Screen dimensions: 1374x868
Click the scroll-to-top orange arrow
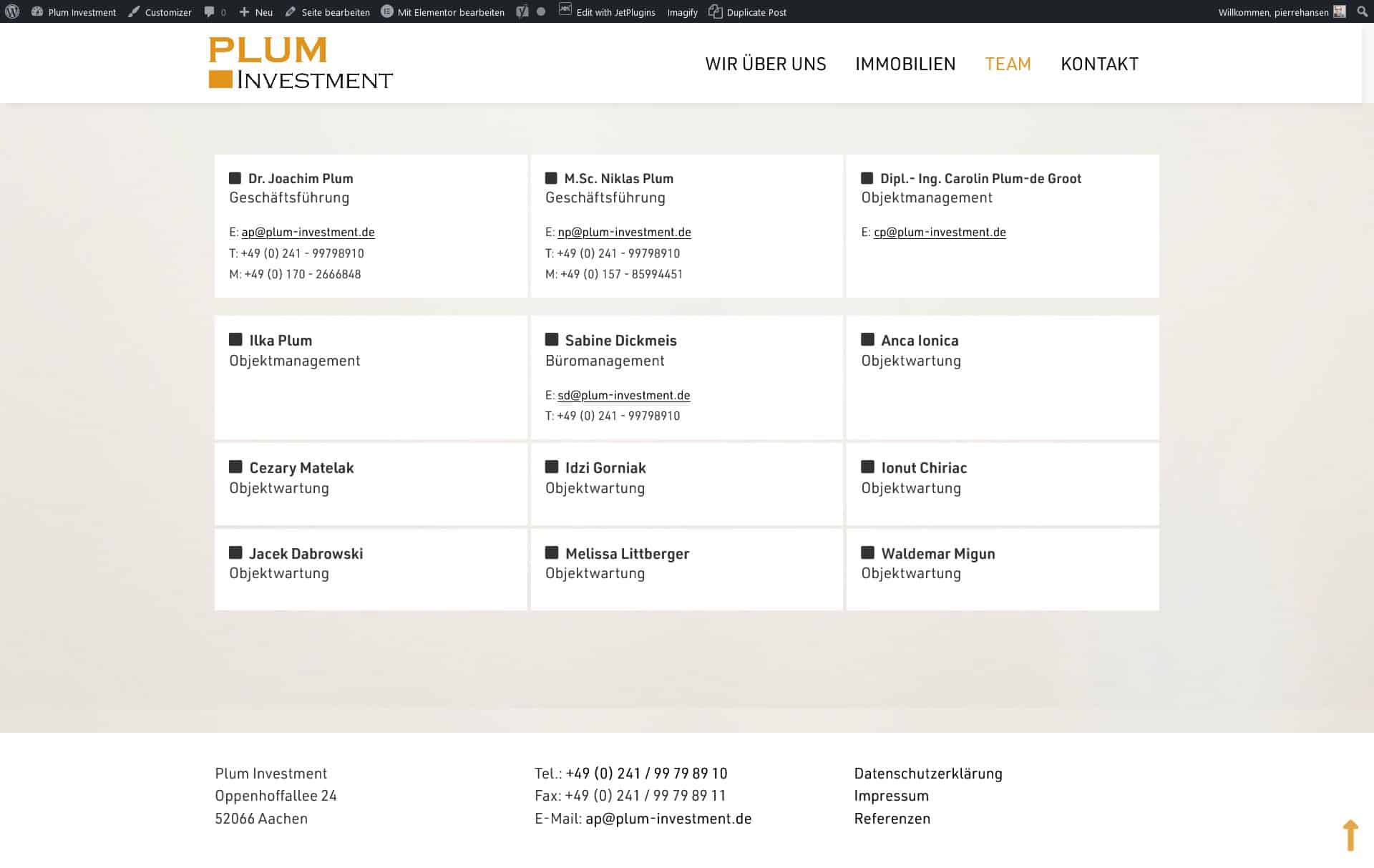tap(1350, 834)
